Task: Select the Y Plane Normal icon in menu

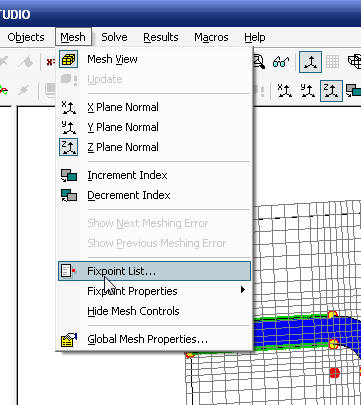Action: point(69,127)
